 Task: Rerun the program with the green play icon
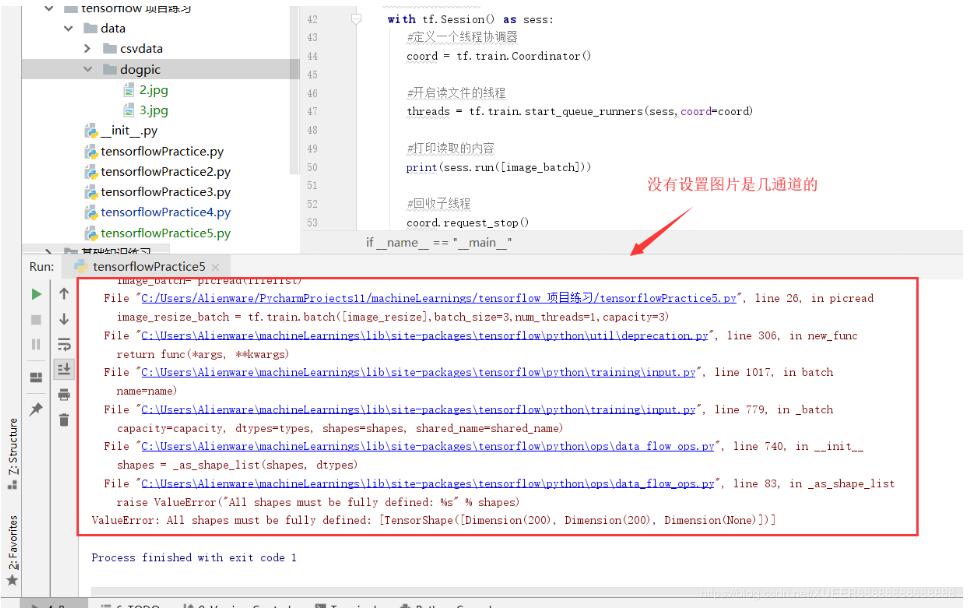(36, 294)
